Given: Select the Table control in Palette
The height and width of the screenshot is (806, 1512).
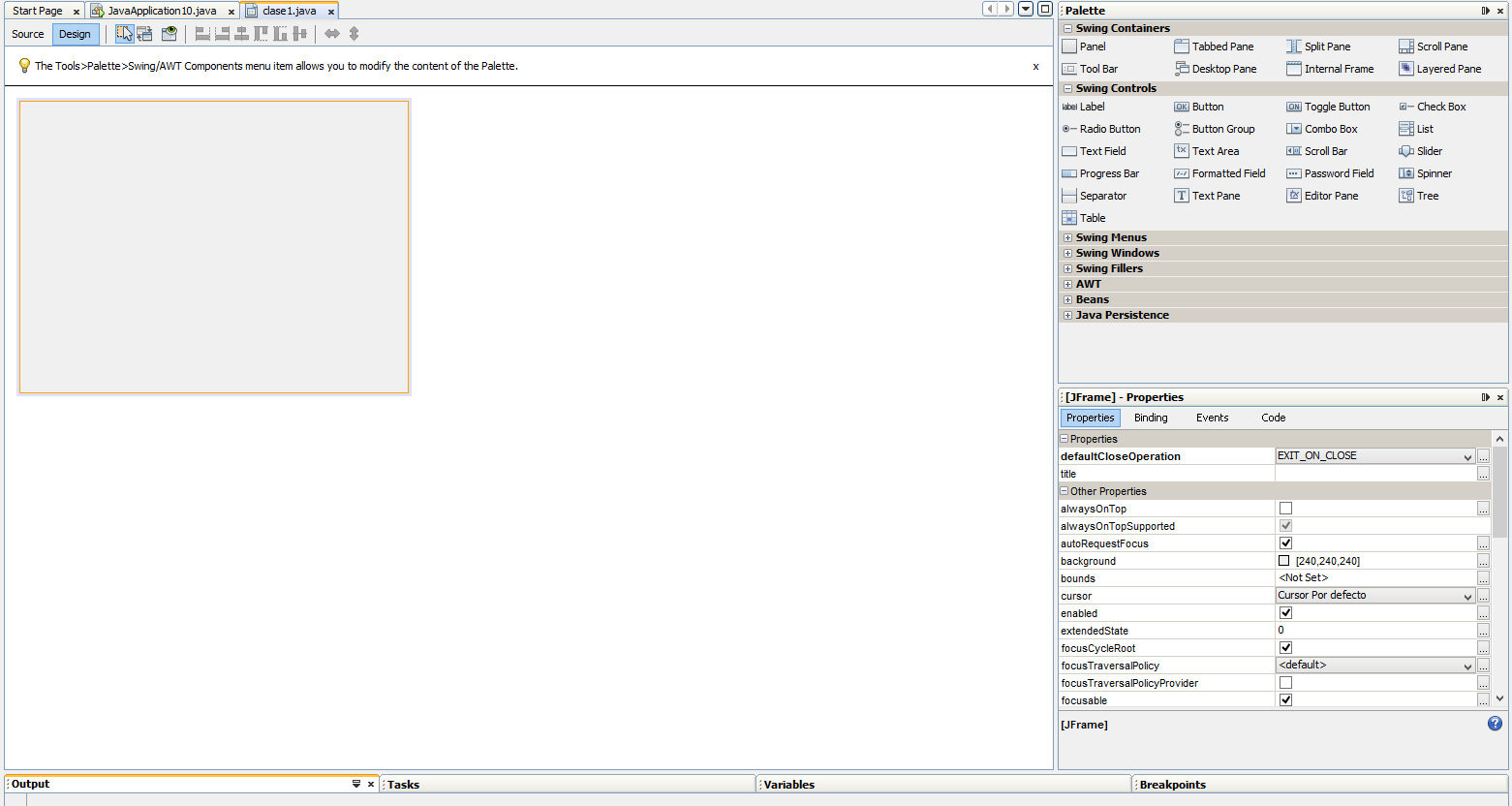Looking at the screenshot, I should click(1084, 218).
